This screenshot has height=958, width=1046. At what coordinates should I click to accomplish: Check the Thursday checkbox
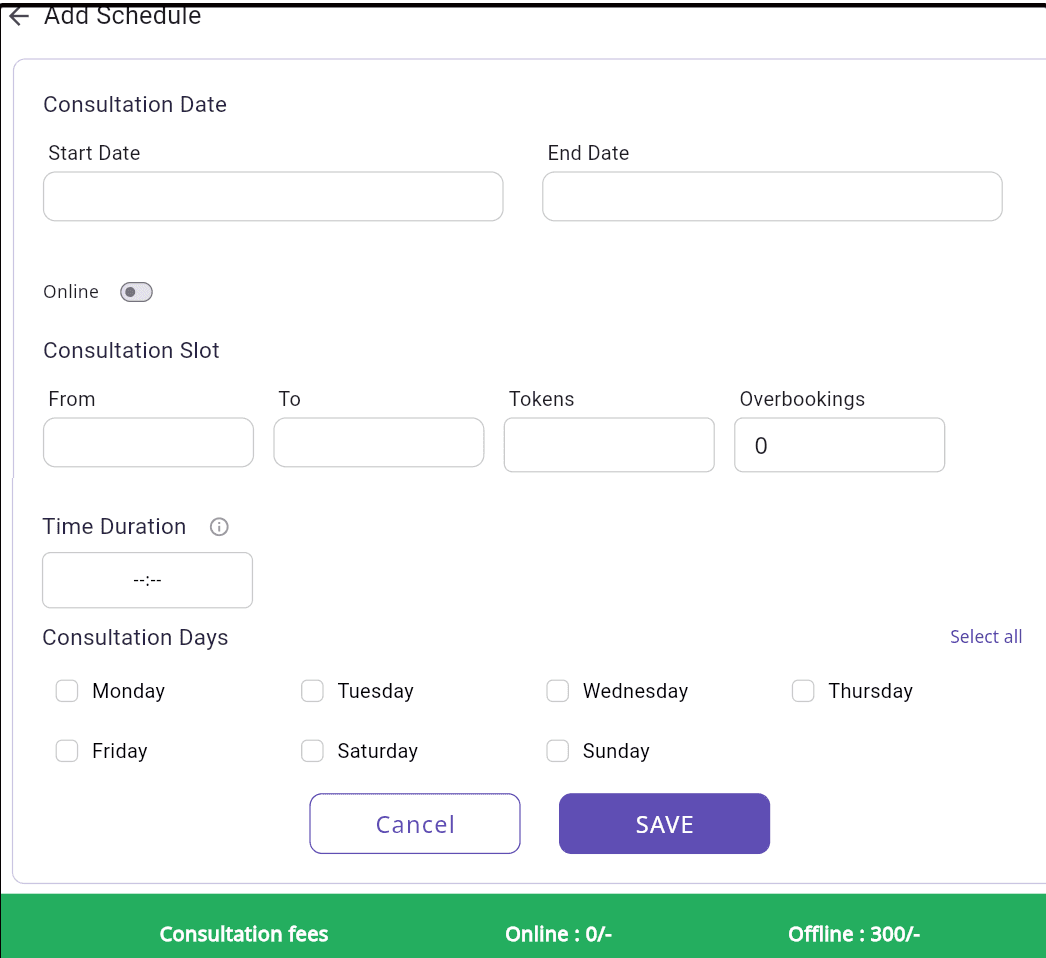point(803,691)
